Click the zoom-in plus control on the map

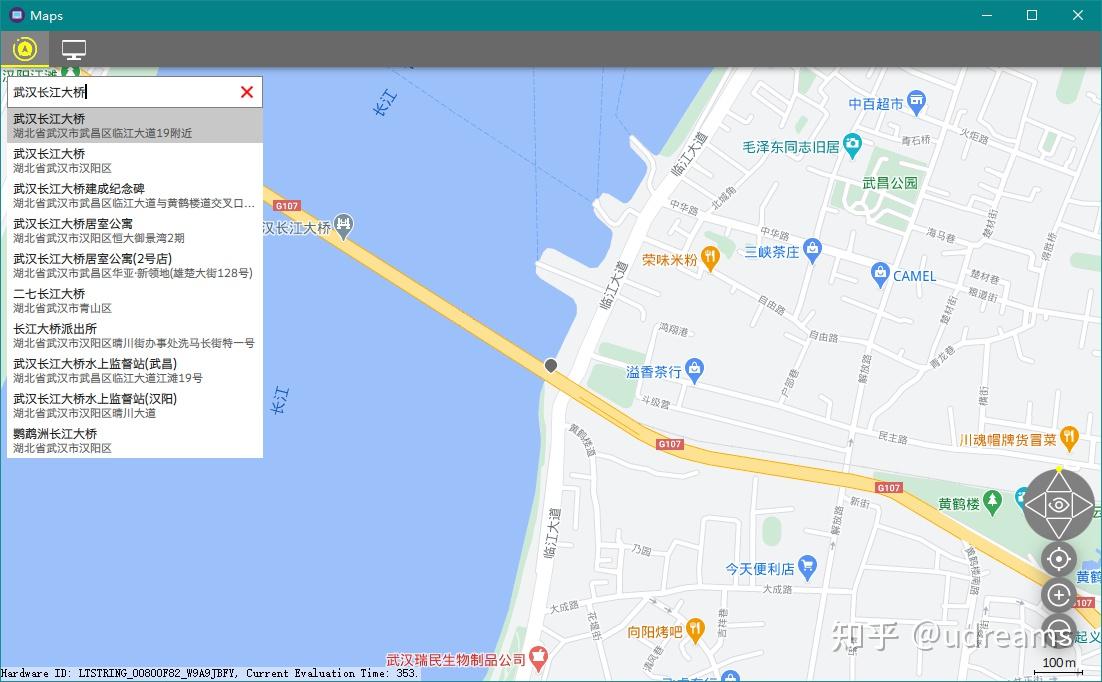click(1058, 594)
